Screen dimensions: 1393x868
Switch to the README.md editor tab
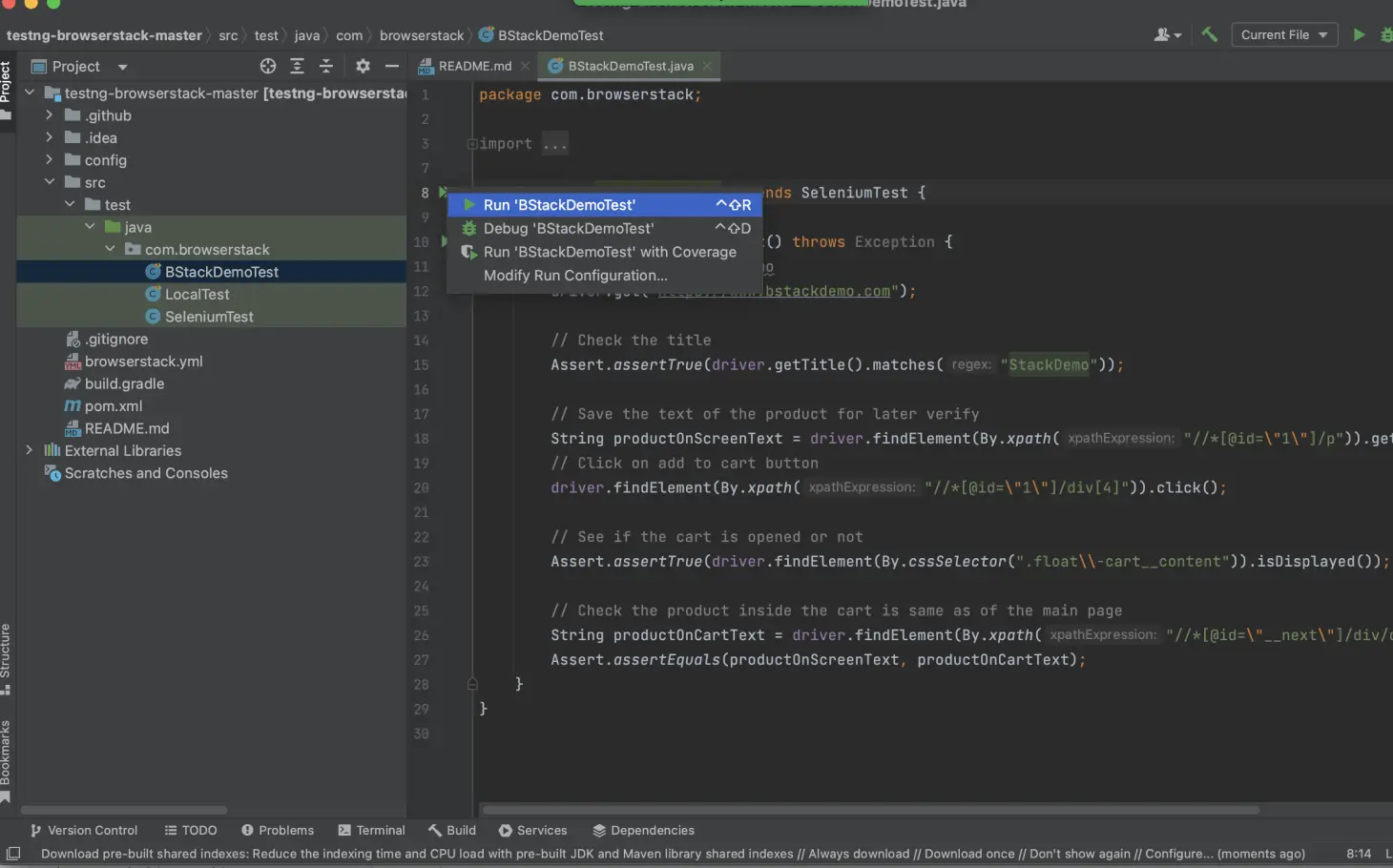tap(472, 66)
